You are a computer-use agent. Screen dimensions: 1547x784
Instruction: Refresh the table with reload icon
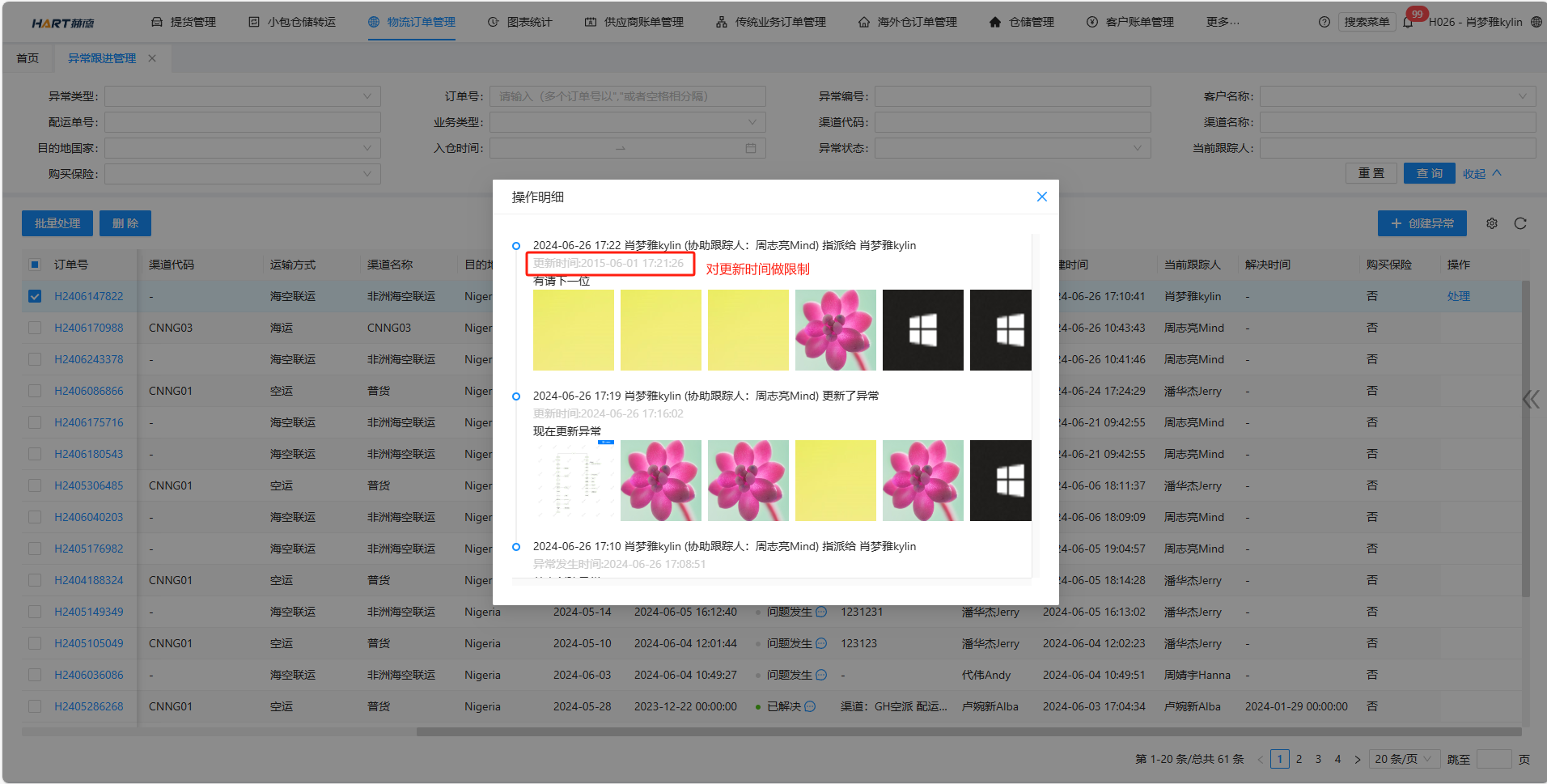click(1520, 223)
